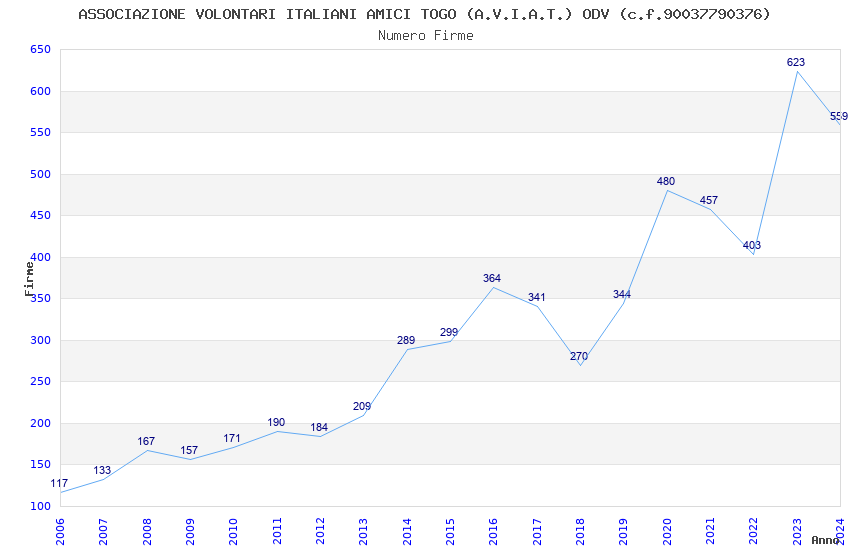Click the y-axis value 150
This screenshot has width=850, height=550.
click(x=41, y=464)
